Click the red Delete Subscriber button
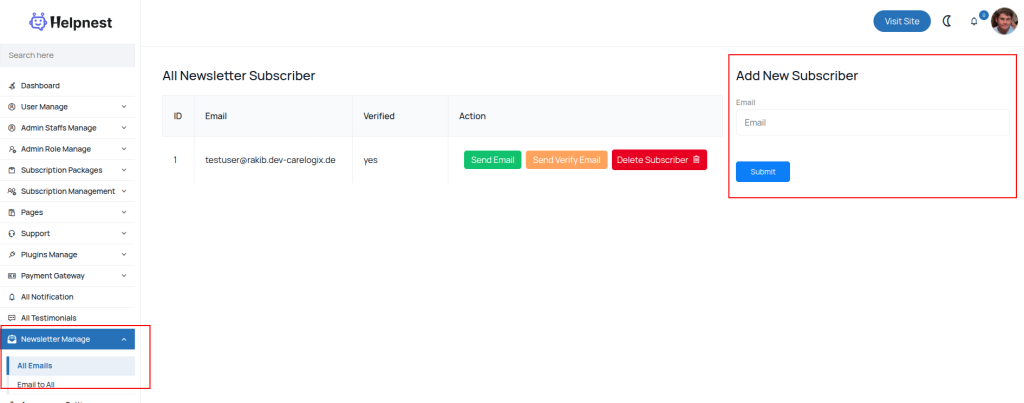This screenshot has width=1024, height=403. point(659,160)
